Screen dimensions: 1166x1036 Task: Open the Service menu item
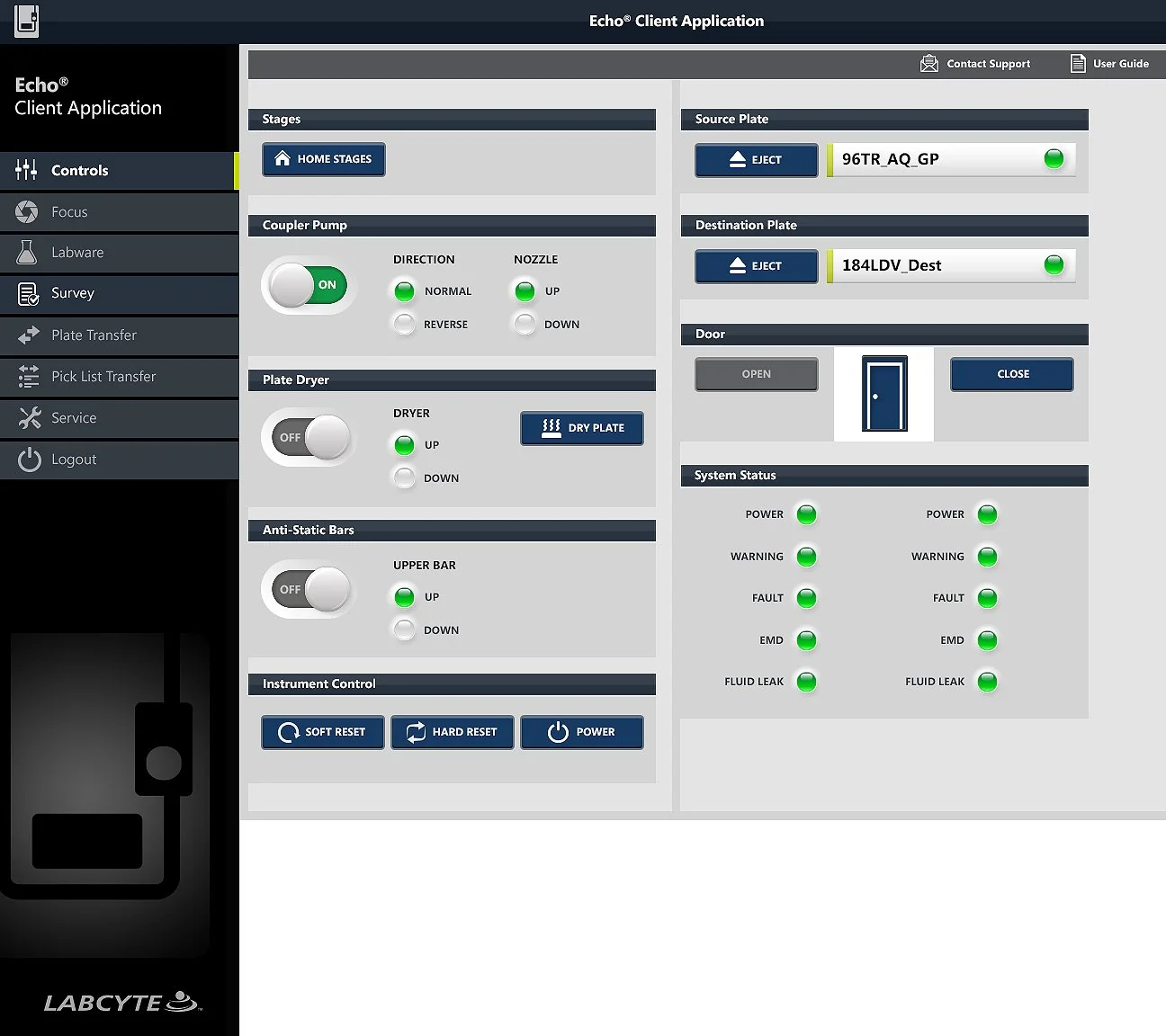click(120, 418)
